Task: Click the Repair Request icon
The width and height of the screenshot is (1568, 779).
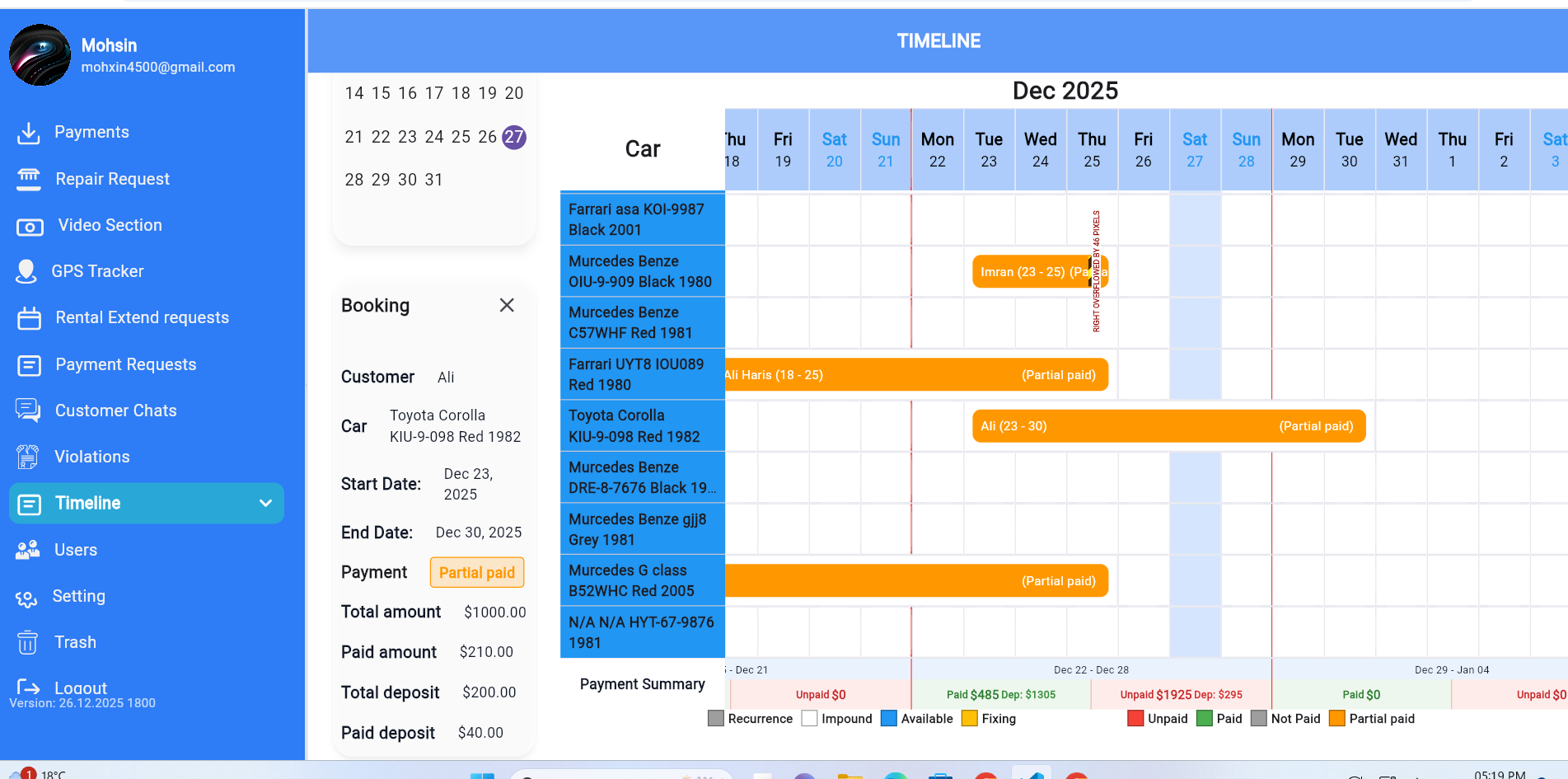Action: coord(29,179)
